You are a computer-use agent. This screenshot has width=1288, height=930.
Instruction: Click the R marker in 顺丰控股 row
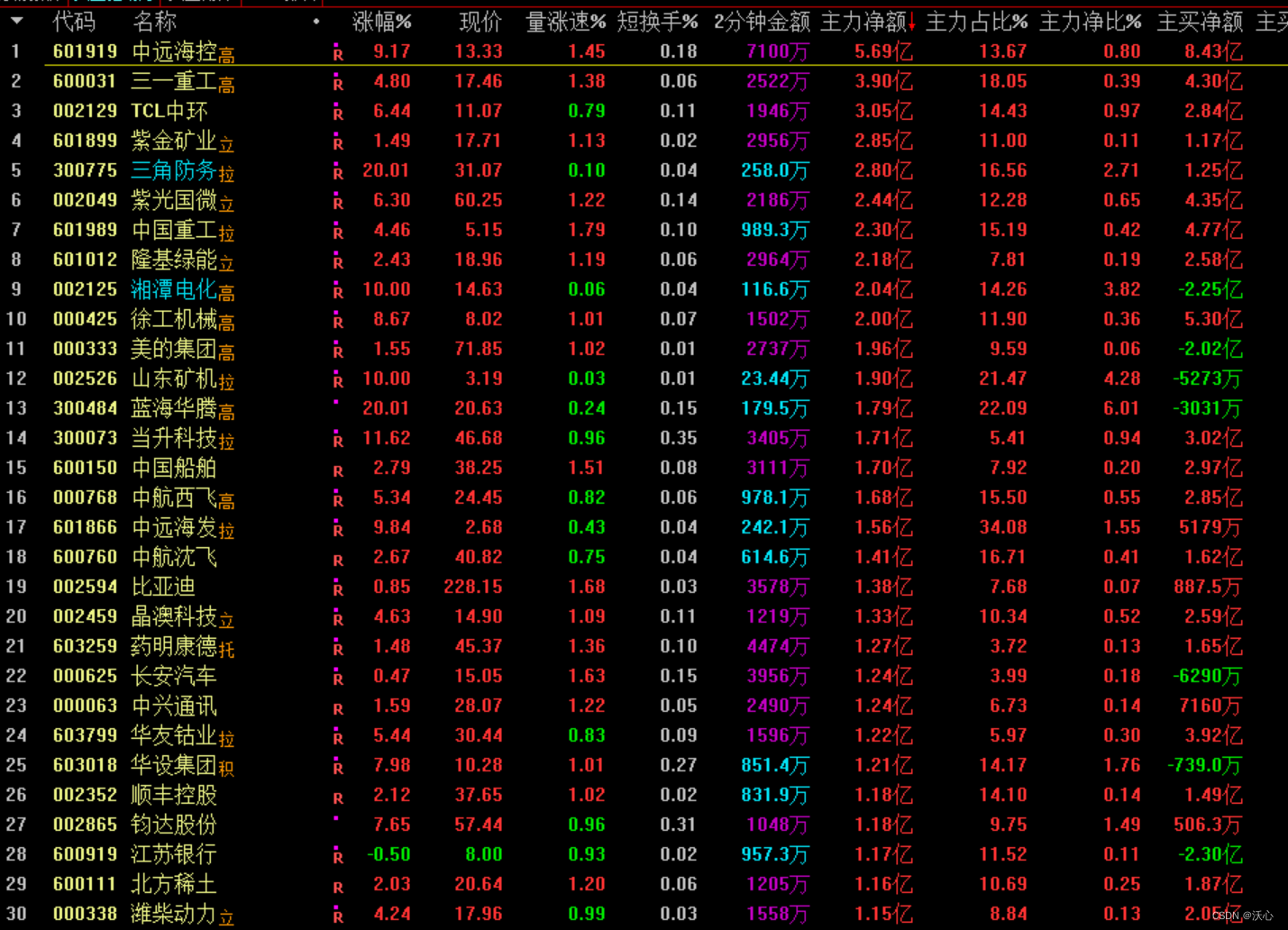(x=338, y=797)
